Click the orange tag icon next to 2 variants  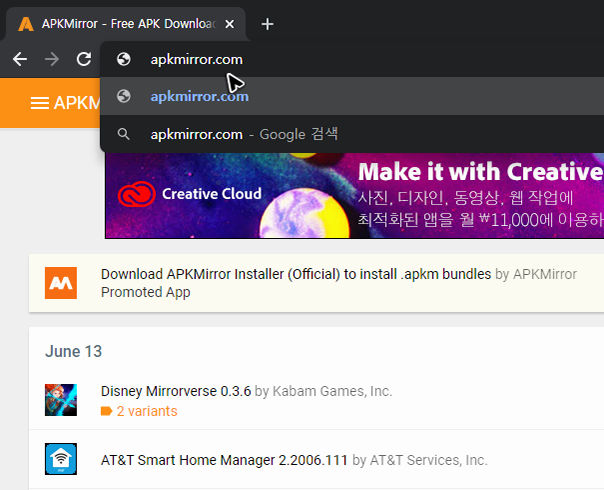(106, 411)
